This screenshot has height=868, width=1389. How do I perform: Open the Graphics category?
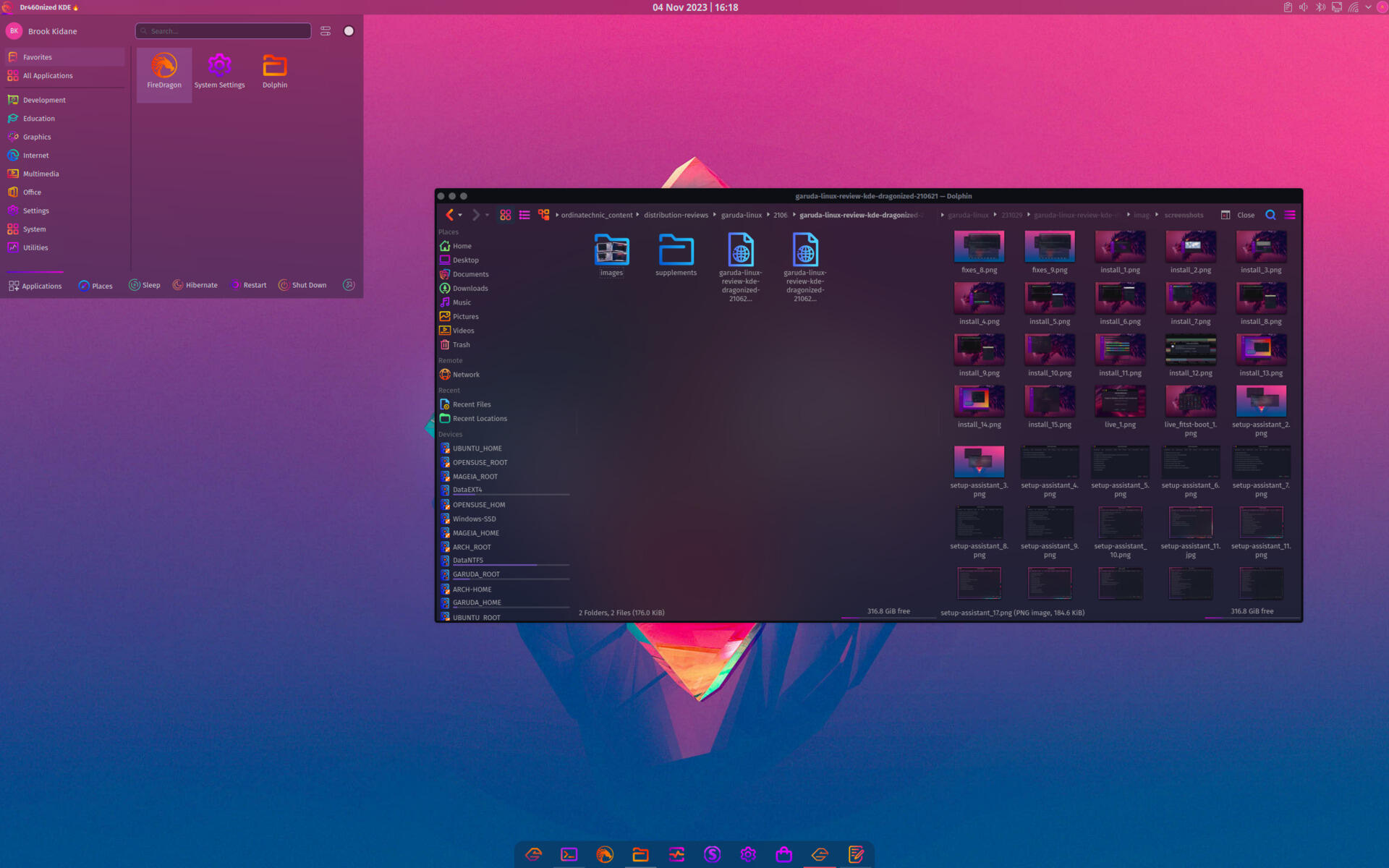tap(65, 137)
